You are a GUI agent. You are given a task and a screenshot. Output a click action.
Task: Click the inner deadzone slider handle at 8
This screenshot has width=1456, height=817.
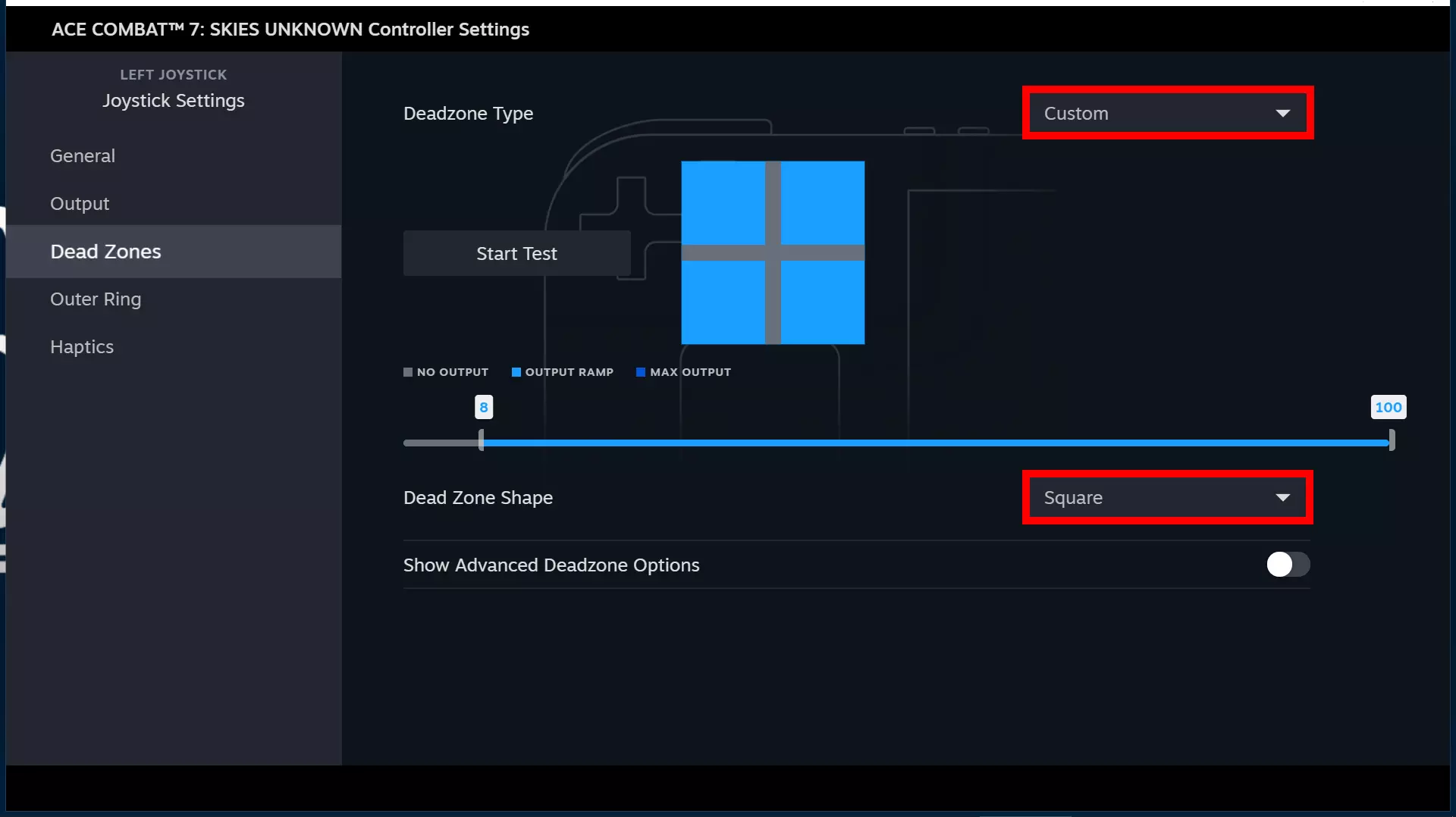482,440
